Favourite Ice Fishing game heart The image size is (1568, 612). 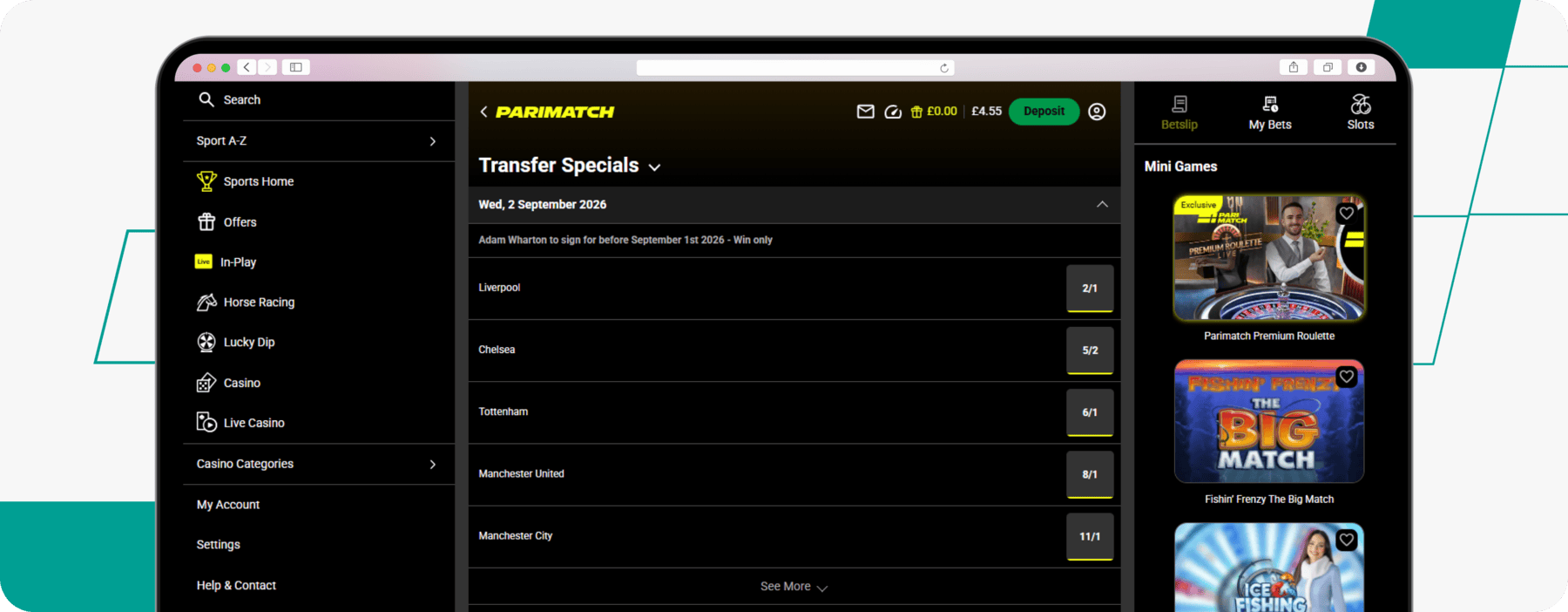pos(1347,540)
